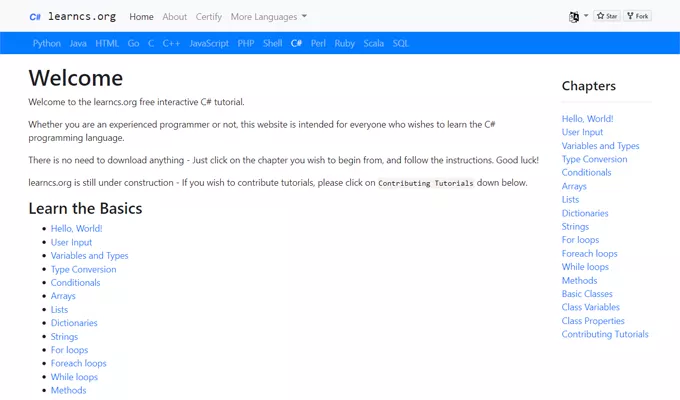Screen dimensions: 680x400
Task: Open Basic Classes in Chapters sidebar
Action: 587,294
